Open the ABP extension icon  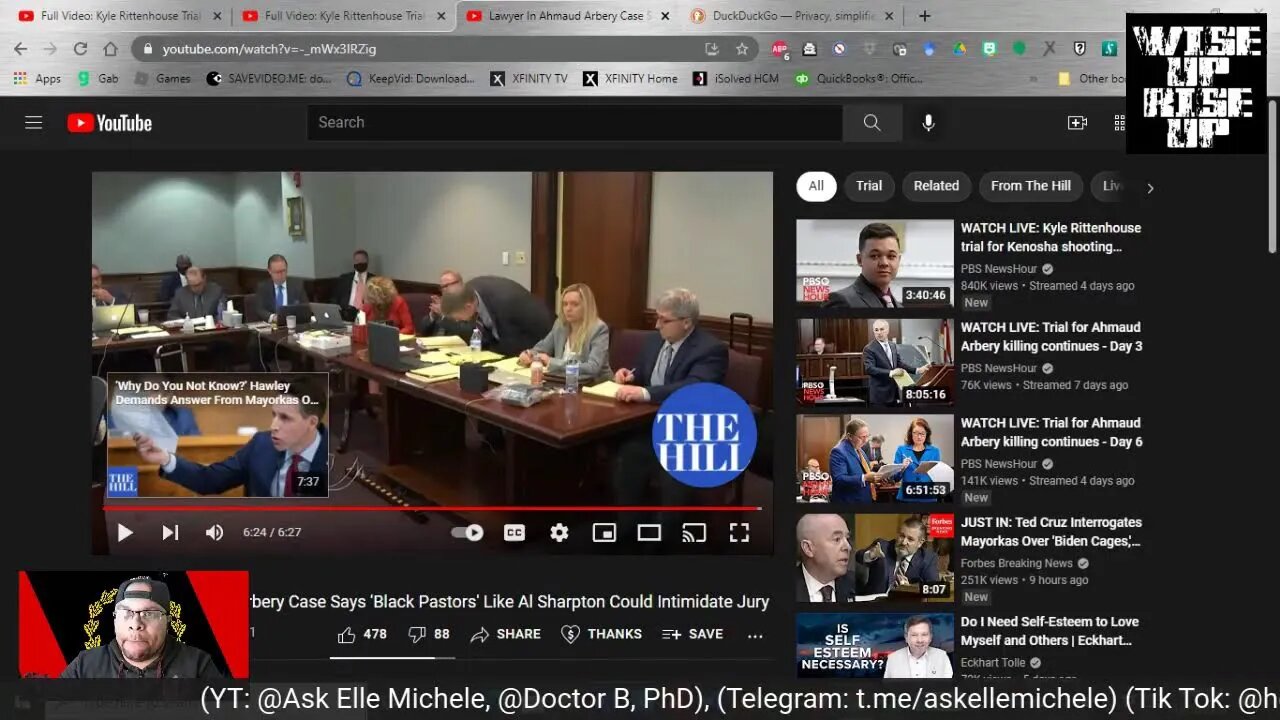tap(780, 48)
